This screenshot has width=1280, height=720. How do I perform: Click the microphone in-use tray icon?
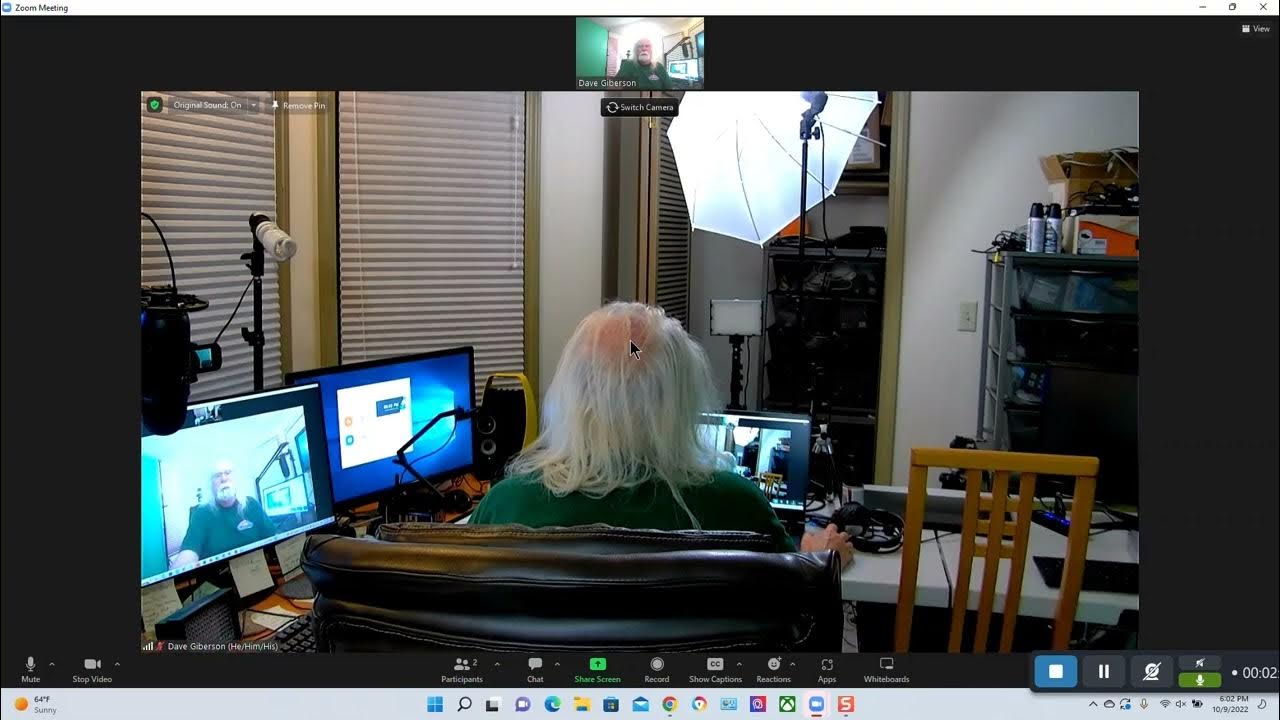(x=1144, y=704)
